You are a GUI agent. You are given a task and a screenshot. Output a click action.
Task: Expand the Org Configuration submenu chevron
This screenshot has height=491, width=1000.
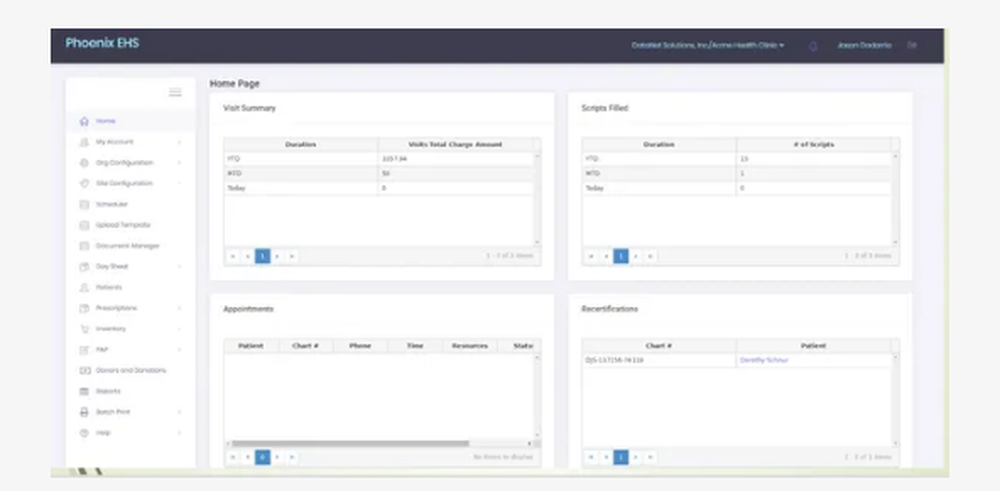[179, 163]
